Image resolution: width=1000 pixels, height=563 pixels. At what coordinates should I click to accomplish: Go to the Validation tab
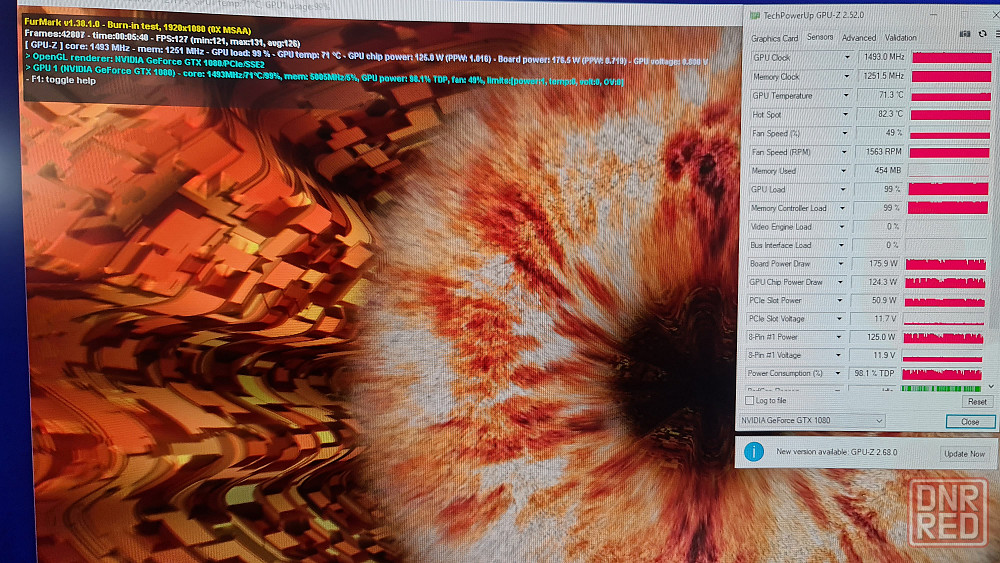coord(900,38)
